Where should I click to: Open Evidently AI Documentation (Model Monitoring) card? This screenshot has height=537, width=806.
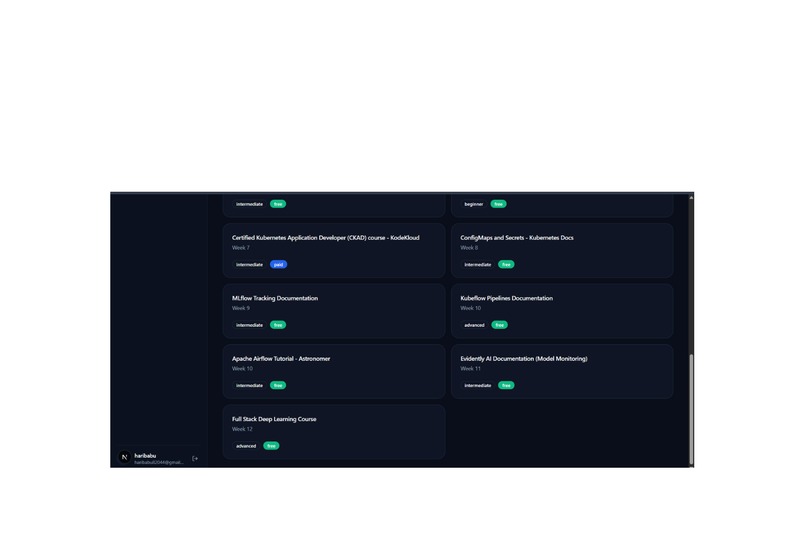click(x=562, y=372)
